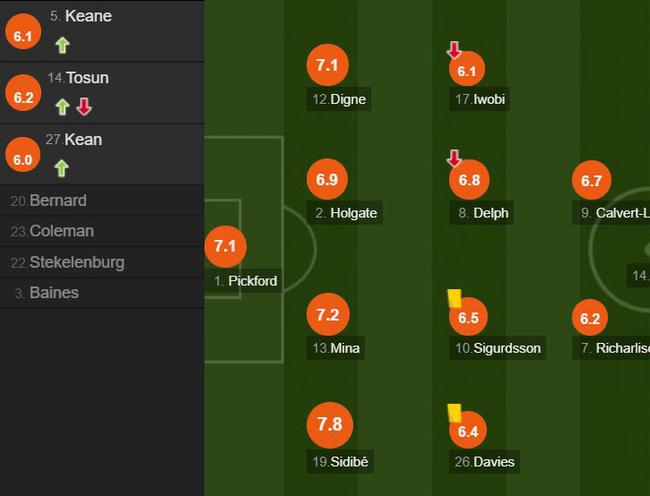
Task: Click green sub-on arrow under Keane
Action: pos(63,45)
